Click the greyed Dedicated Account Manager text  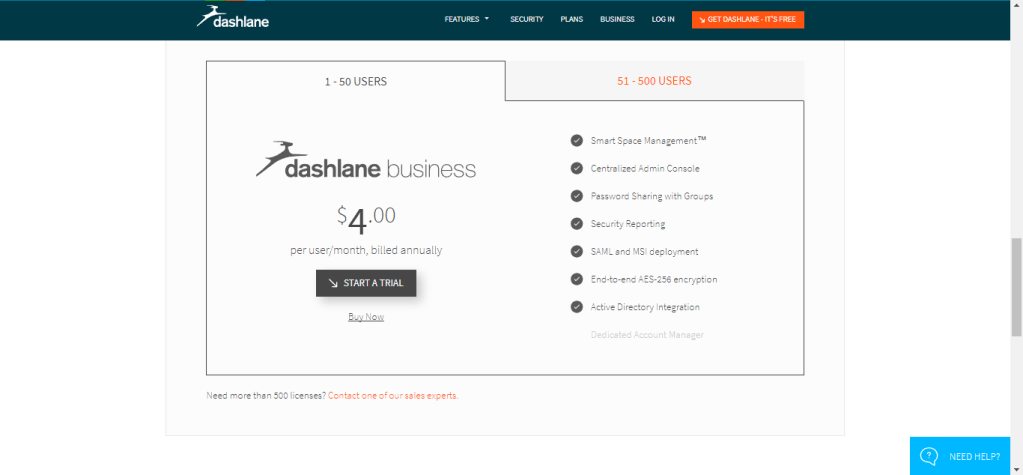(x=647, y=335)
